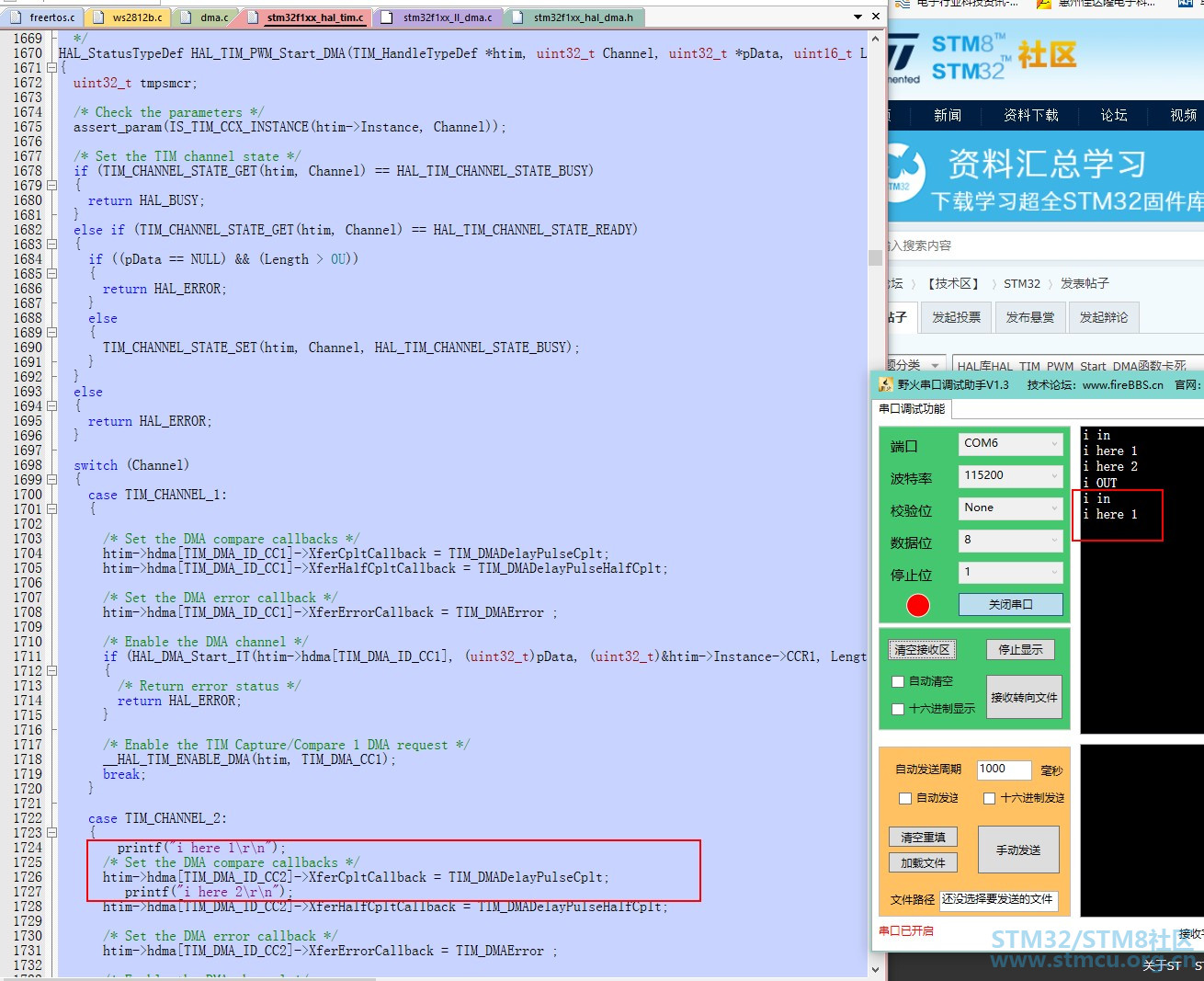Click the STM8 STM32 社区 logo
The height and width of the screenshot is (981, 1204).
983,57
